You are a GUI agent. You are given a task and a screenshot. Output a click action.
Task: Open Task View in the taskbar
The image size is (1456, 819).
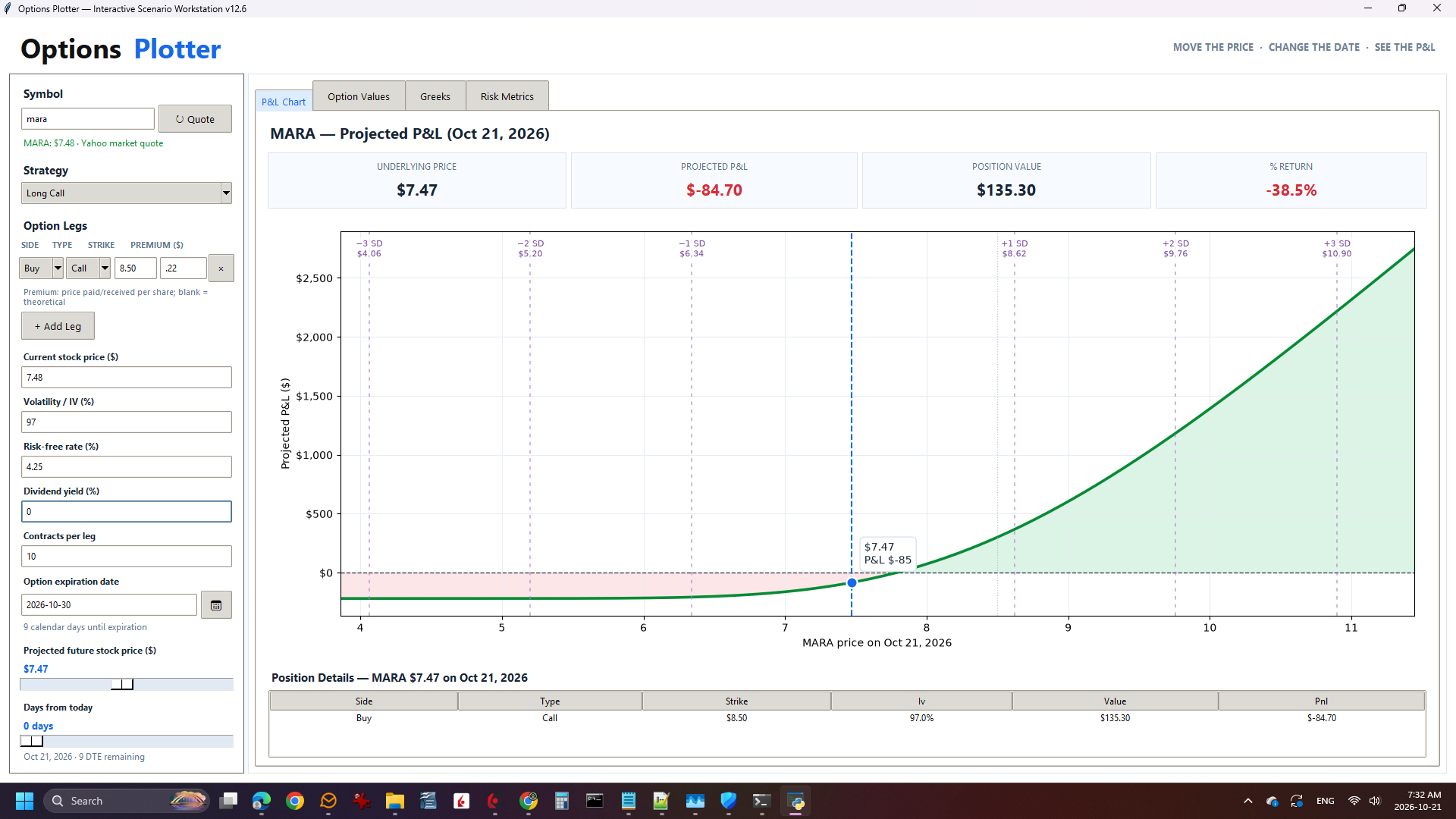pos(228,801)
